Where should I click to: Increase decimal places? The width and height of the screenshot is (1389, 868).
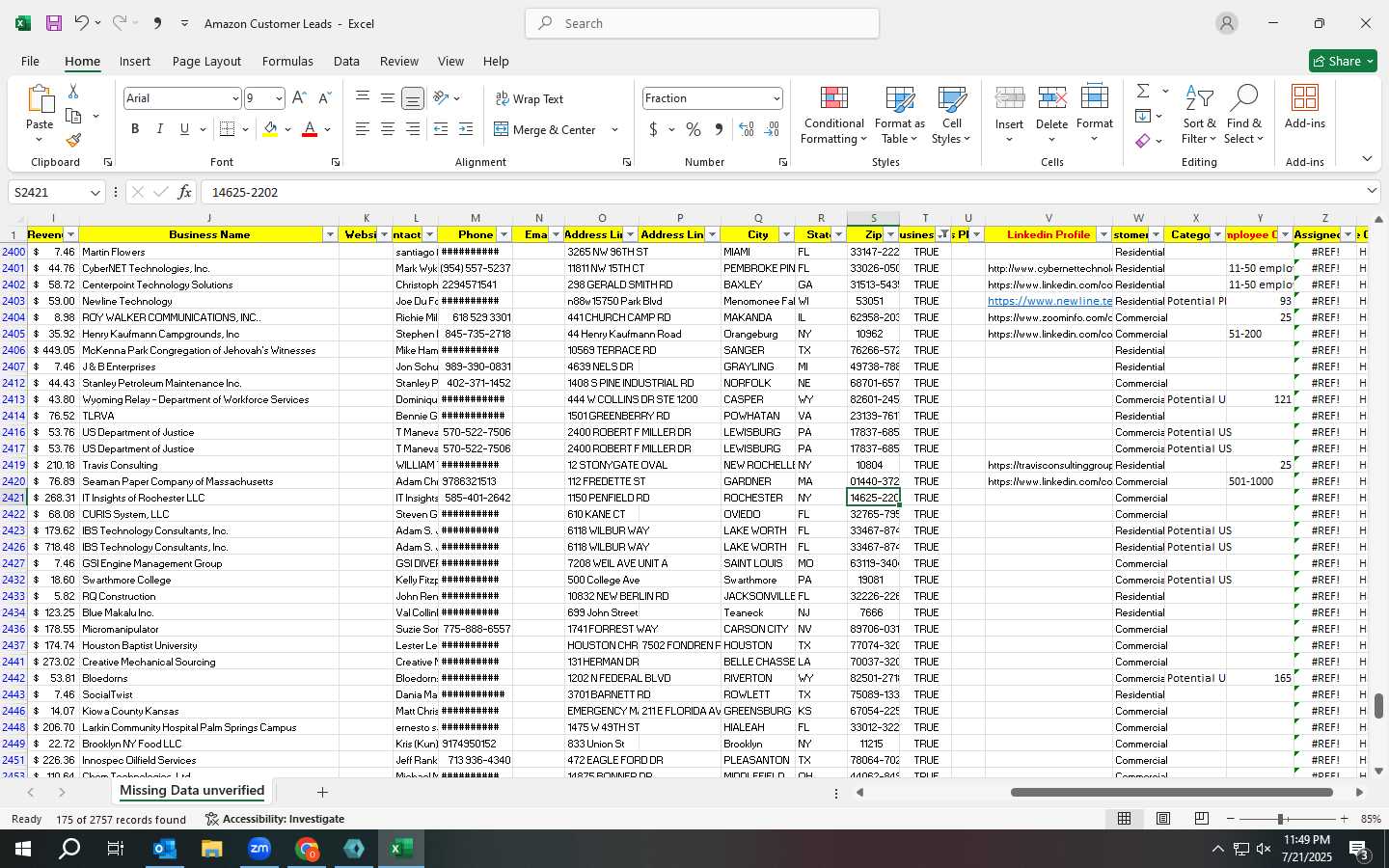point(747,129)
